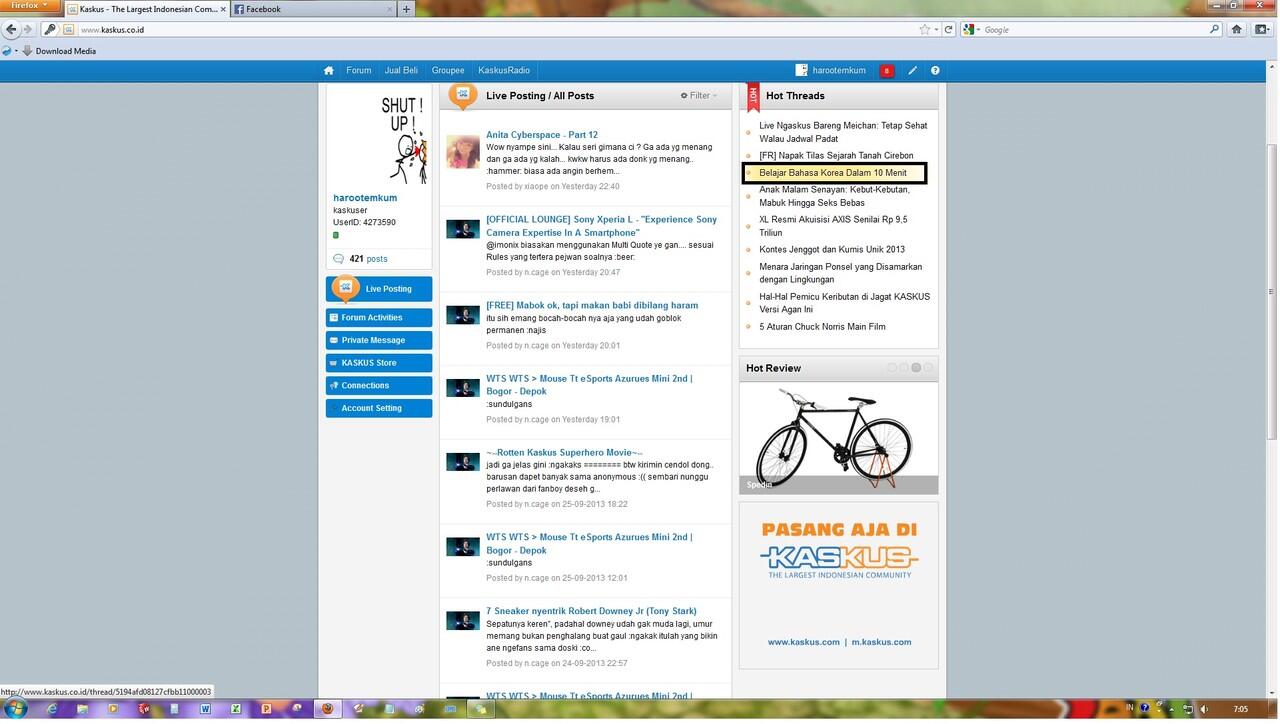Open Private Message sidebar button

pos(379,340)
